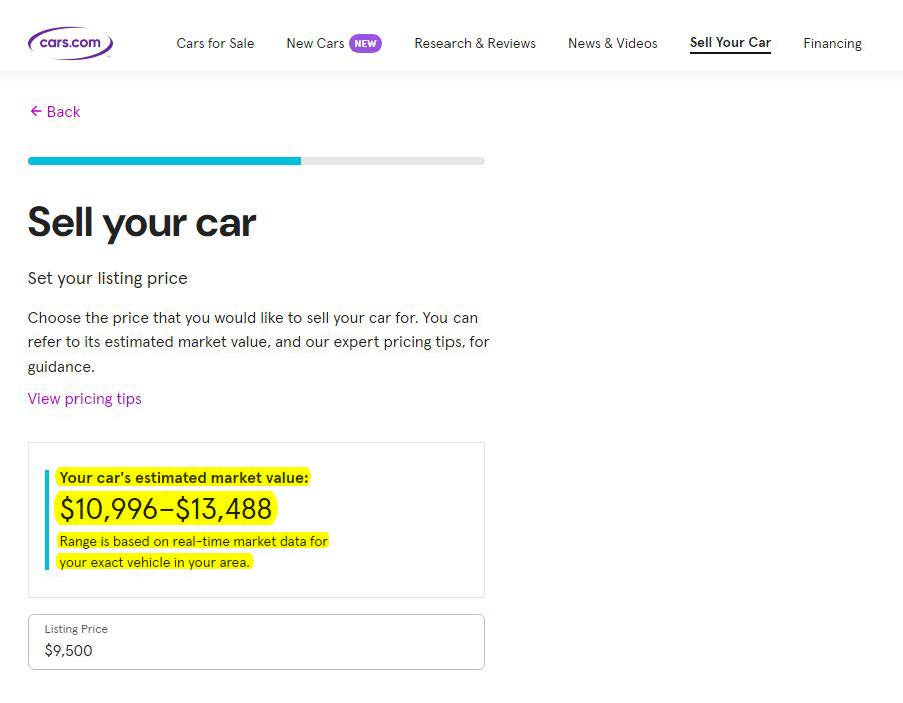Image resolution: width=903 pixels, height=703 pixels.
Task: Click the Listing Price input field
Action: pos(256,642)
